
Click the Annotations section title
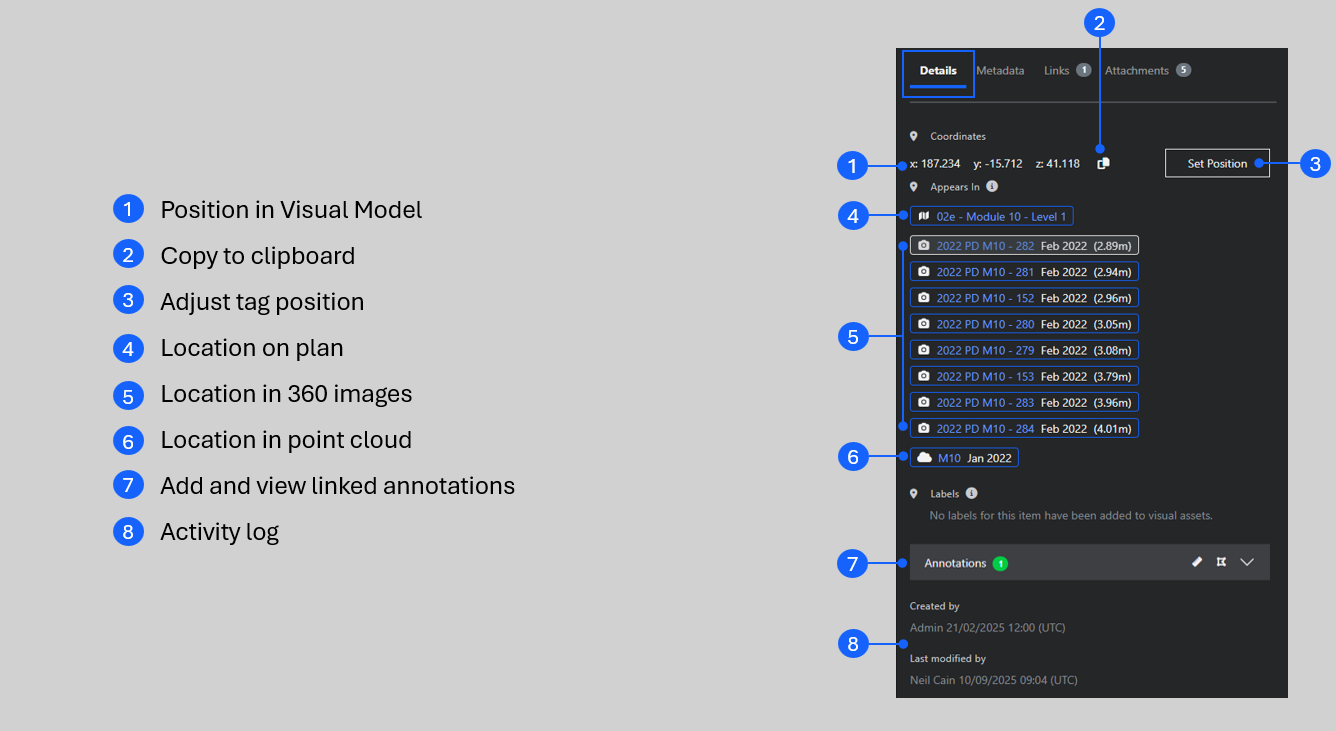955,563
